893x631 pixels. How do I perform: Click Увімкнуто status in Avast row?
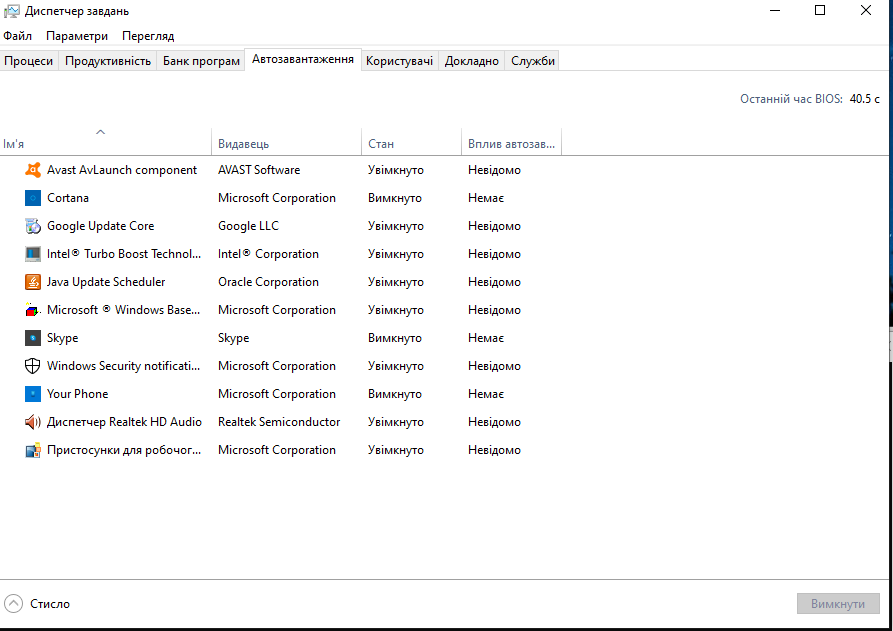coord(396,170)
